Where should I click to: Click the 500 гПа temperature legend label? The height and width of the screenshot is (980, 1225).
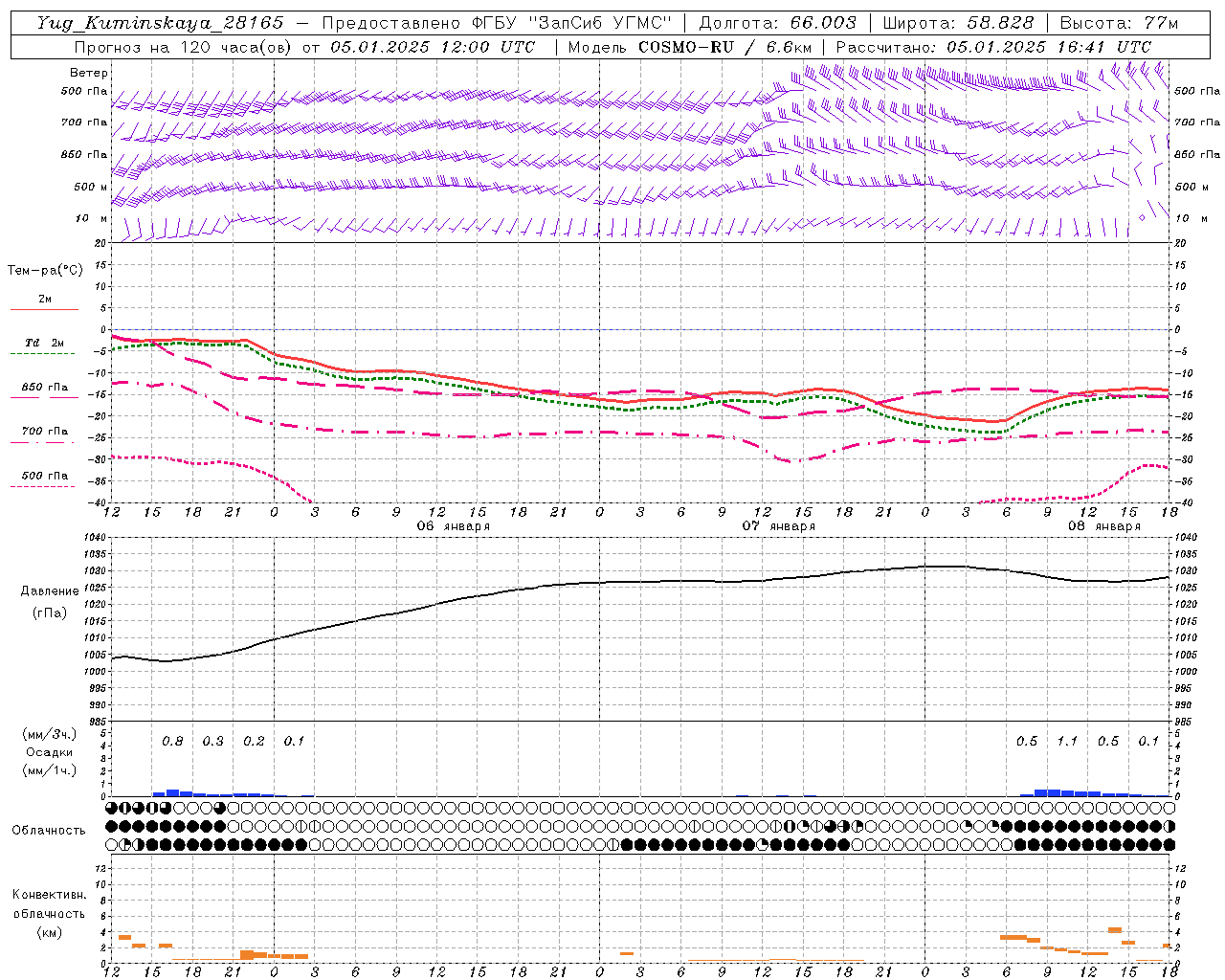(45, 475)
